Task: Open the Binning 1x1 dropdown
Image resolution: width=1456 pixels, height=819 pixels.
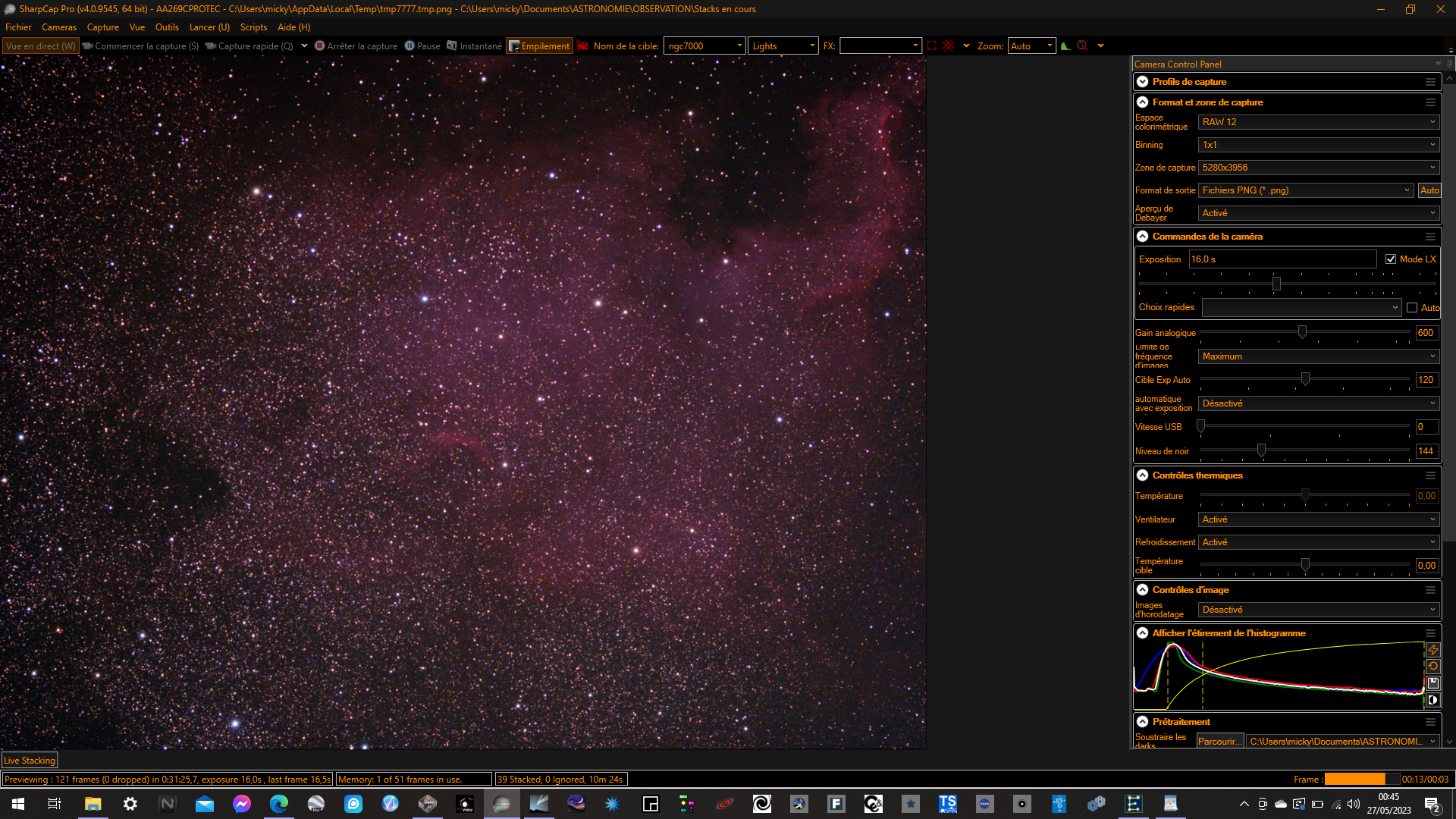Action: pyautogui.click(x=1319, y=145)
